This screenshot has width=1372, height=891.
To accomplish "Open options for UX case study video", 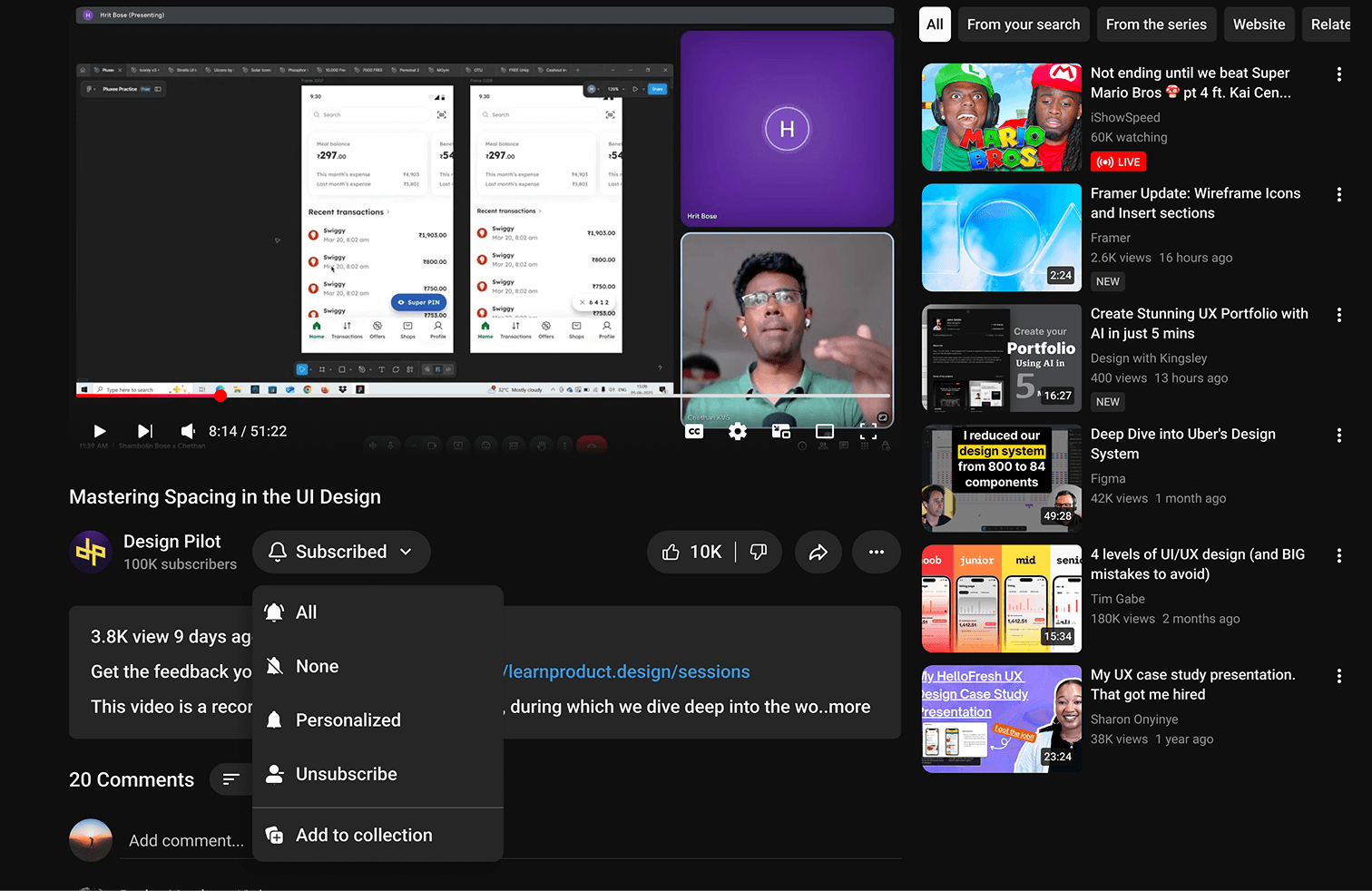I will pyautogui.click(x=1338, y=676).
